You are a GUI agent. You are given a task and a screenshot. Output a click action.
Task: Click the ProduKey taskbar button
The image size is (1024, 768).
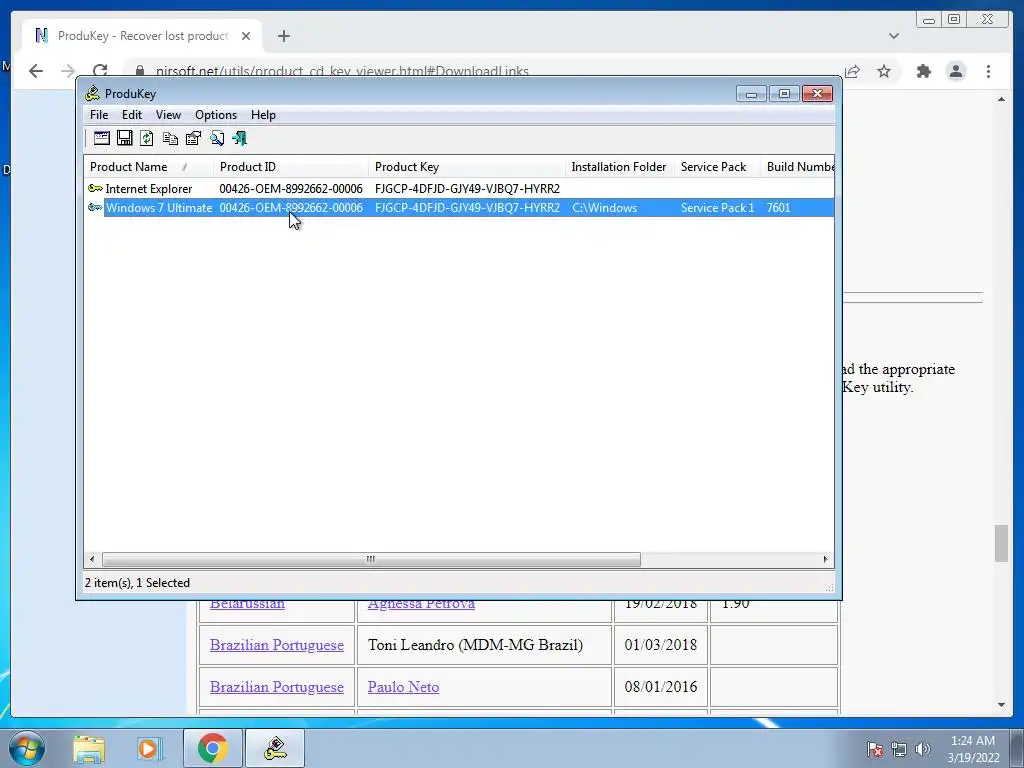coord(275,748)
